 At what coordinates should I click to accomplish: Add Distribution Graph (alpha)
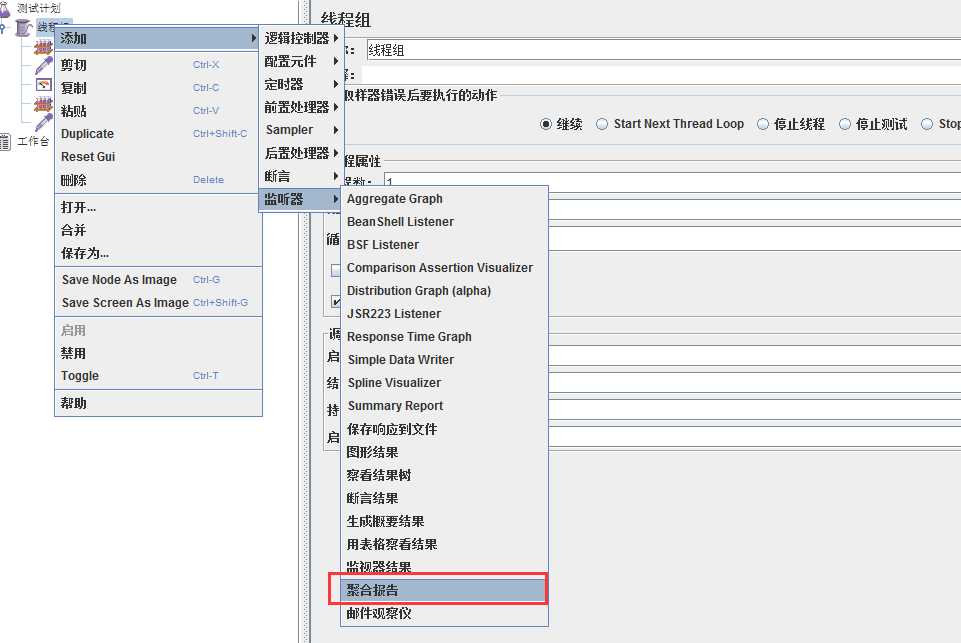pyautogui.click(x=444, y=291)
